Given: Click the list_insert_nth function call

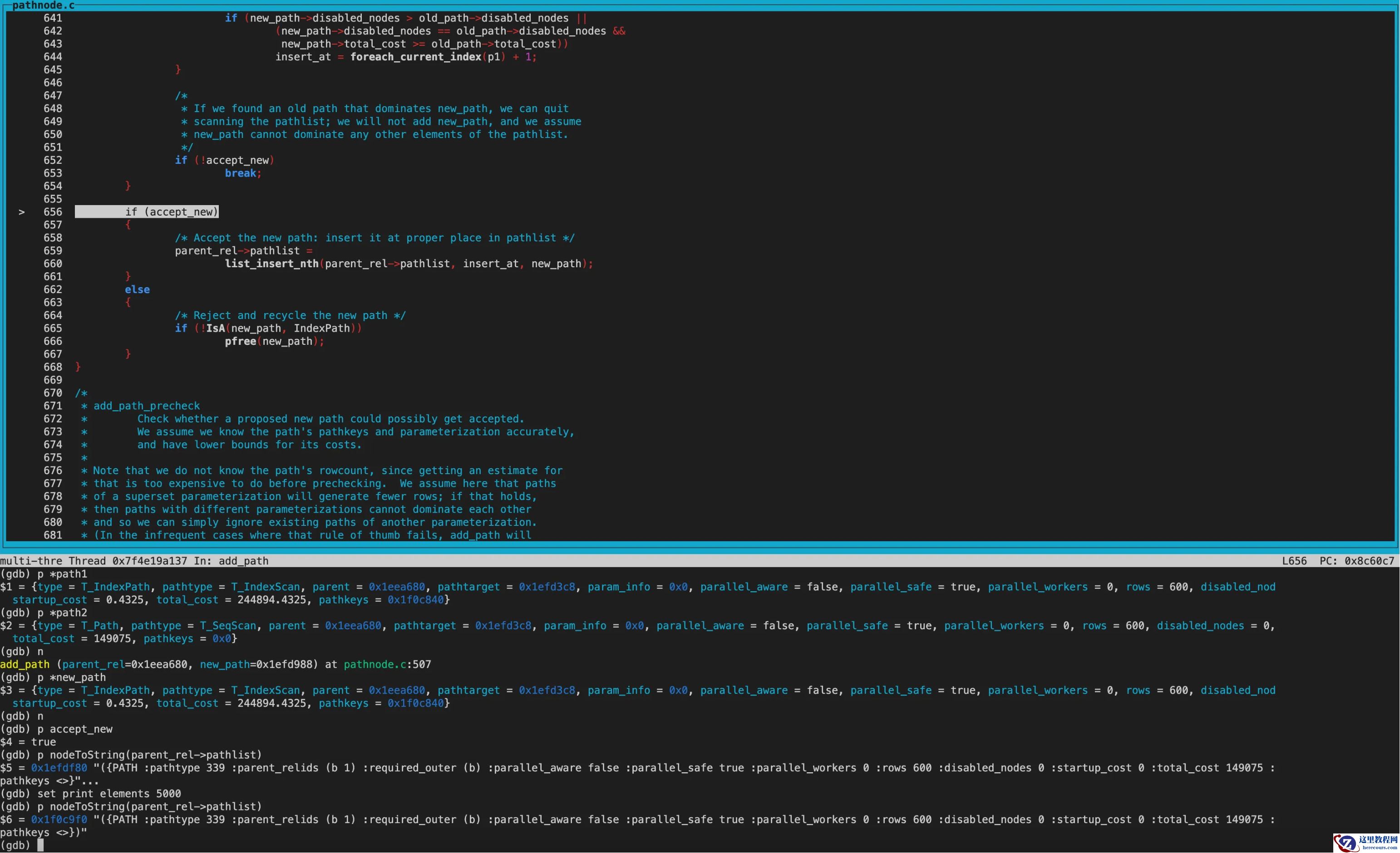Looking at the screenshot, I should pyautogui.click(x=271, y=264).
